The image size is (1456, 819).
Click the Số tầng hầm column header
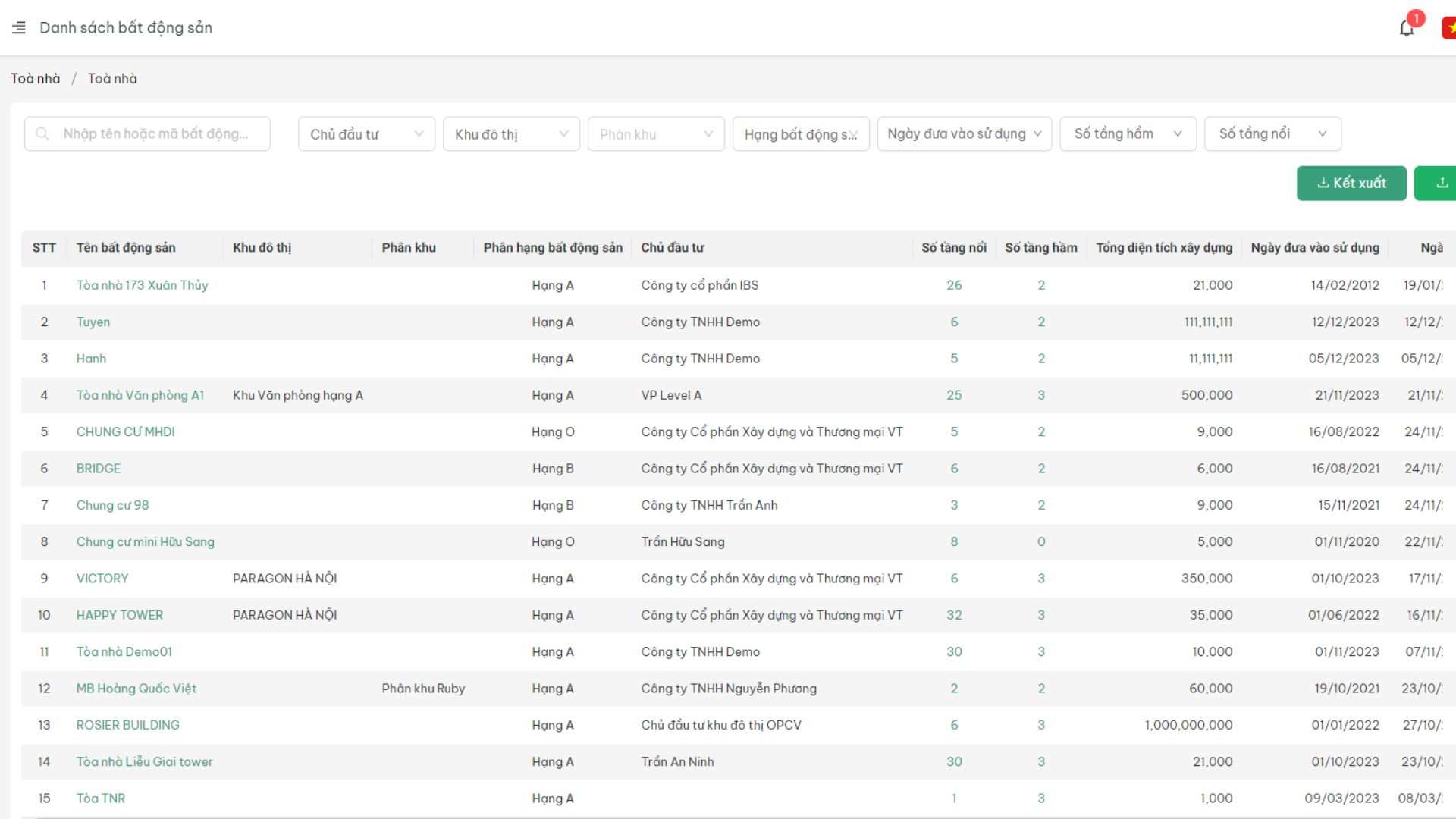(x=1041, y=248)
